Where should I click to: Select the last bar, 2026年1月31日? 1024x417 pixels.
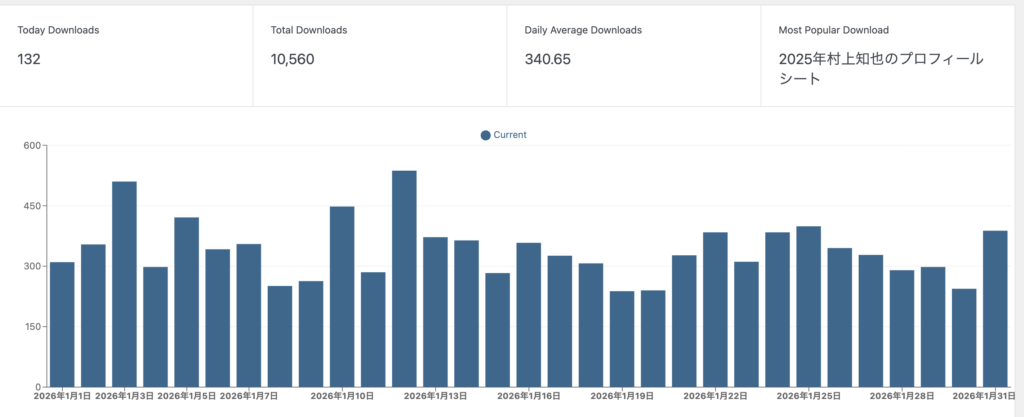(995, 308)
